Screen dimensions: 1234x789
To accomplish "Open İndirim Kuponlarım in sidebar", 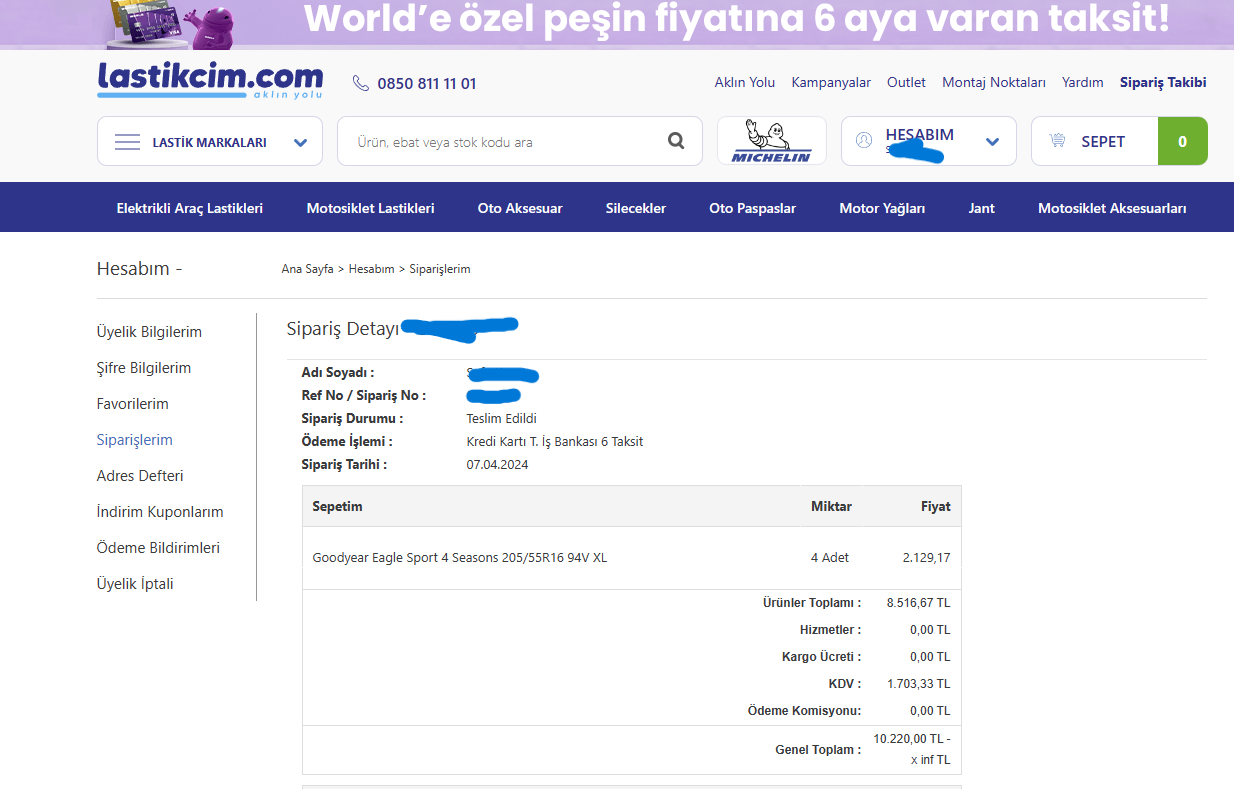I will coord(160,512).
